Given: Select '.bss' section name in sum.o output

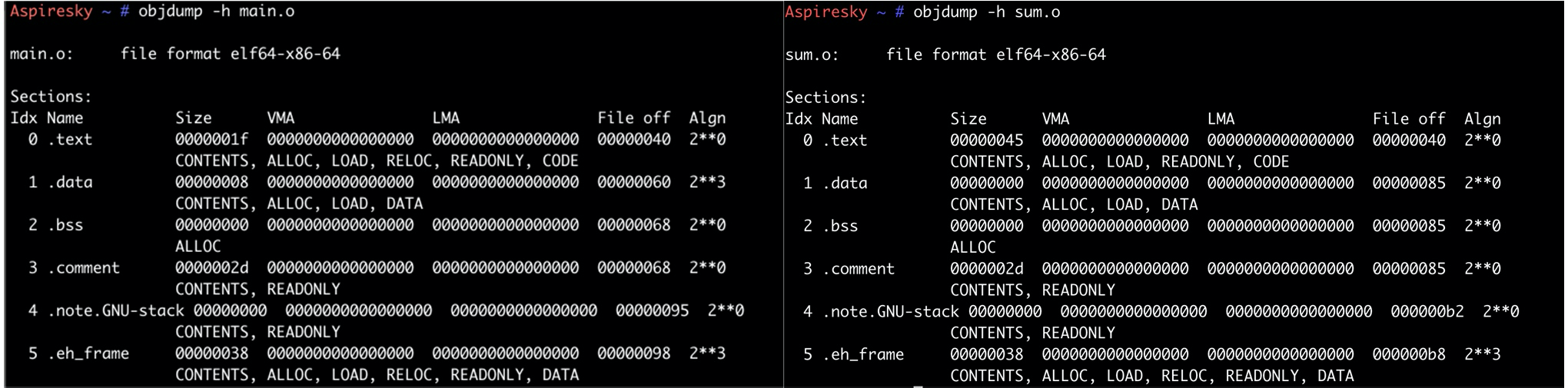Looking at the screenshot, I should click(839, 226).
